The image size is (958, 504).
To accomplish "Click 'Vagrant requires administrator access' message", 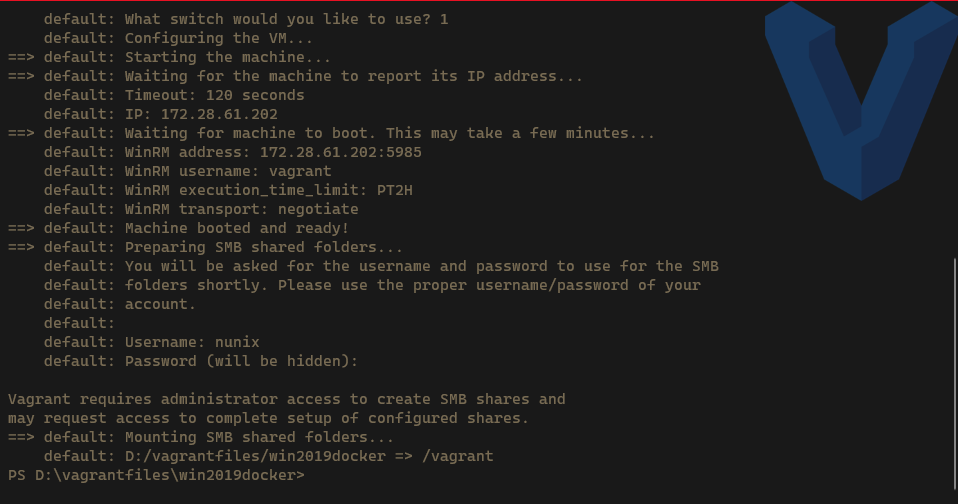I will coord(286,399).
